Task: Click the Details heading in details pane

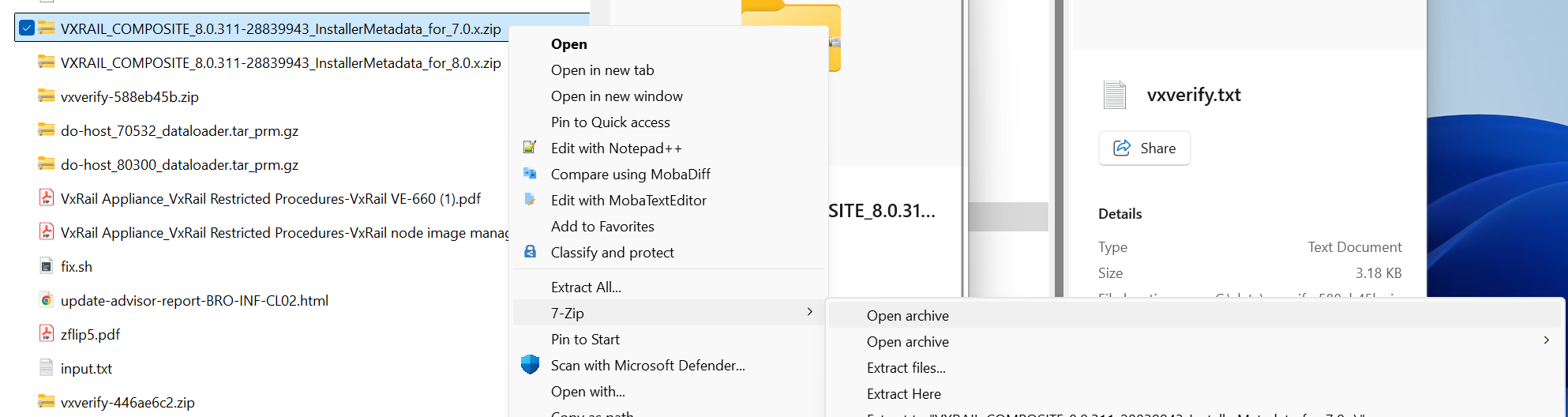Action: tap(1120, 214)
